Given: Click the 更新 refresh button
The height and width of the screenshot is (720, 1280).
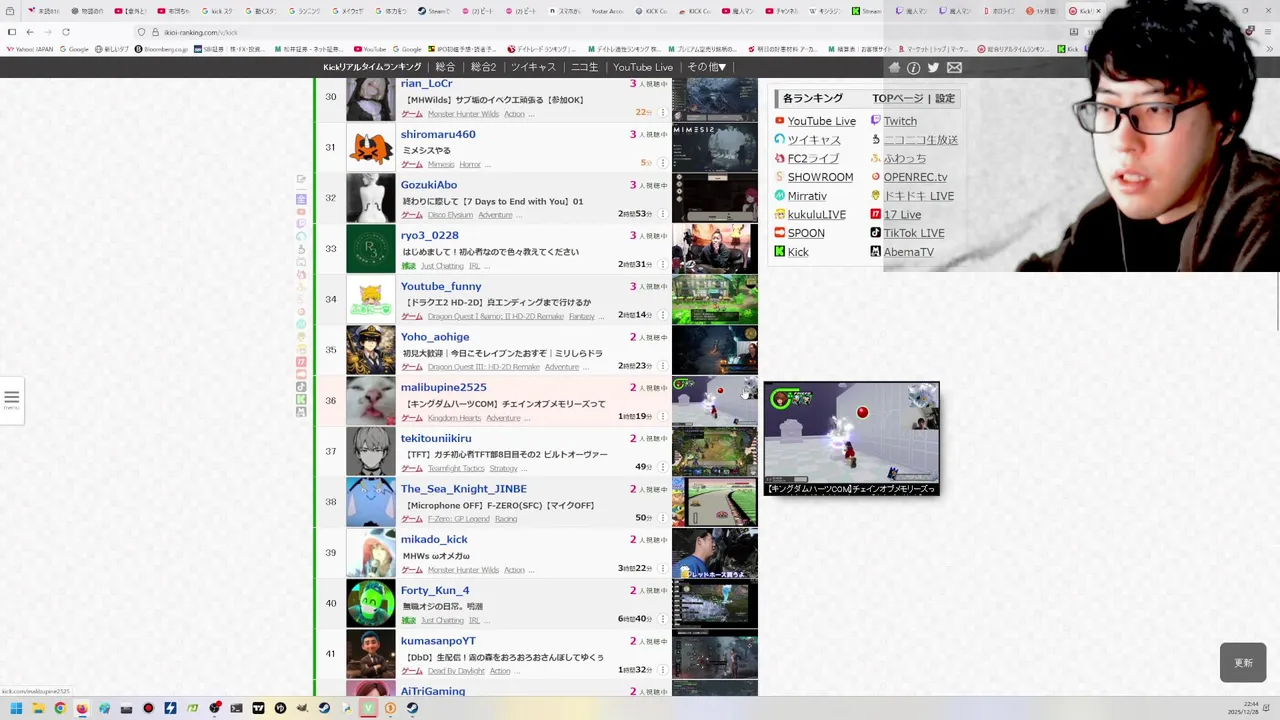Looking at the screenshot, I should (1243, 662).
